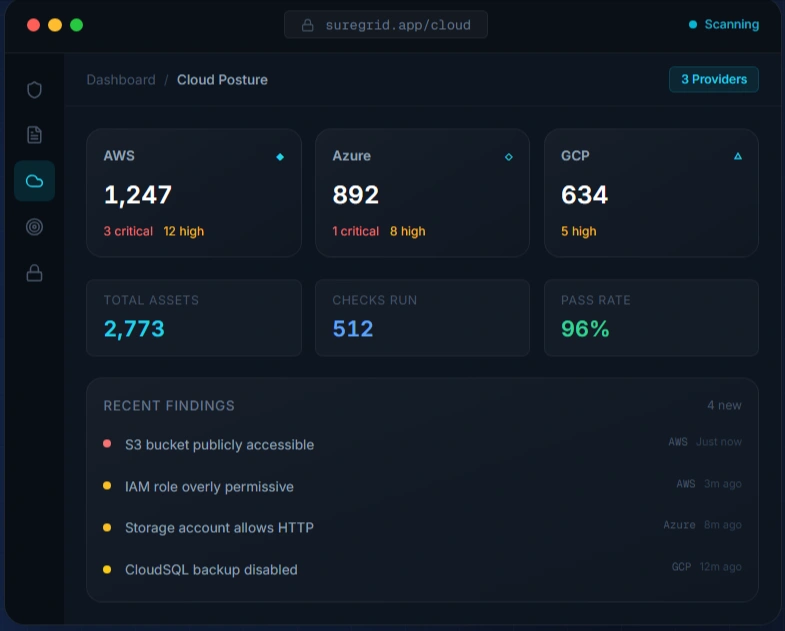Viewport: 785px width, 631px height.
Task: Click the cloud posture sidebar icon
Action: [x=34, y=181]
